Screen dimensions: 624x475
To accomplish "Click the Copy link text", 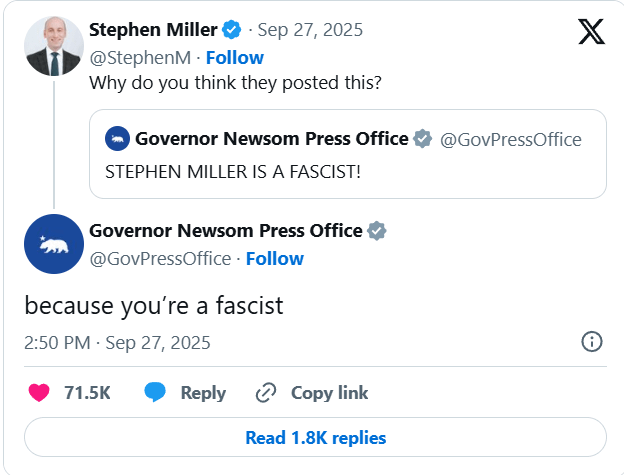I will click(329, 393).
